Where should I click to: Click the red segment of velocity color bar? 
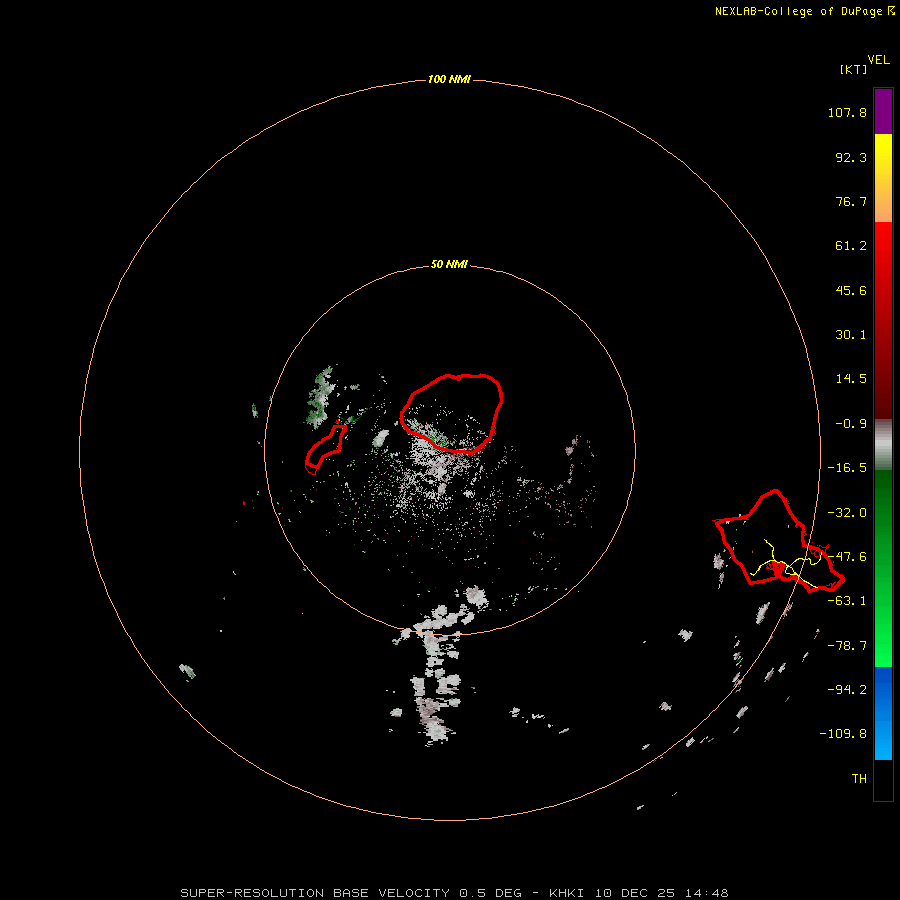point(883,320)
